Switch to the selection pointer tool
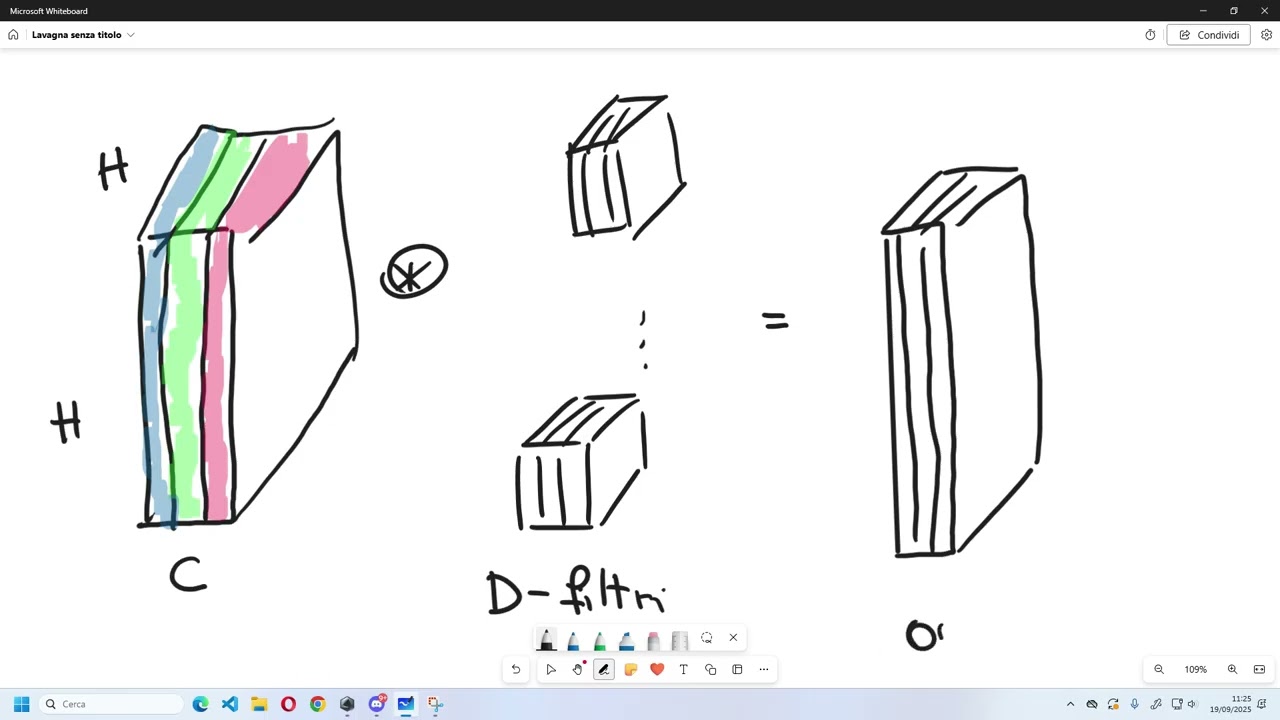 click(x=550, y=670)
